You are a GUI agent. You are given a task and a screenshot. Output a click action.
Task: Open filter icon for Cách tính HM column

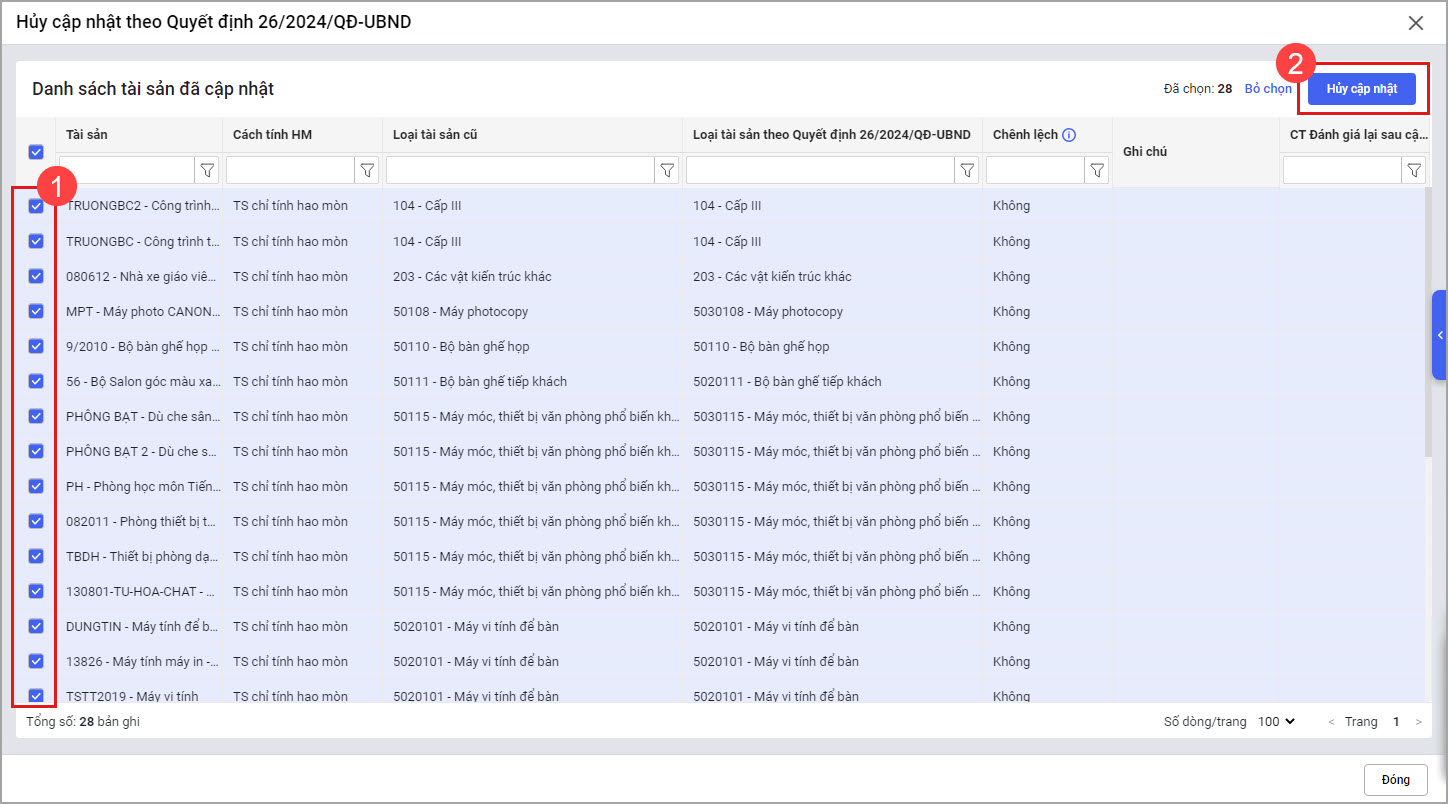(x=367, y=170)
